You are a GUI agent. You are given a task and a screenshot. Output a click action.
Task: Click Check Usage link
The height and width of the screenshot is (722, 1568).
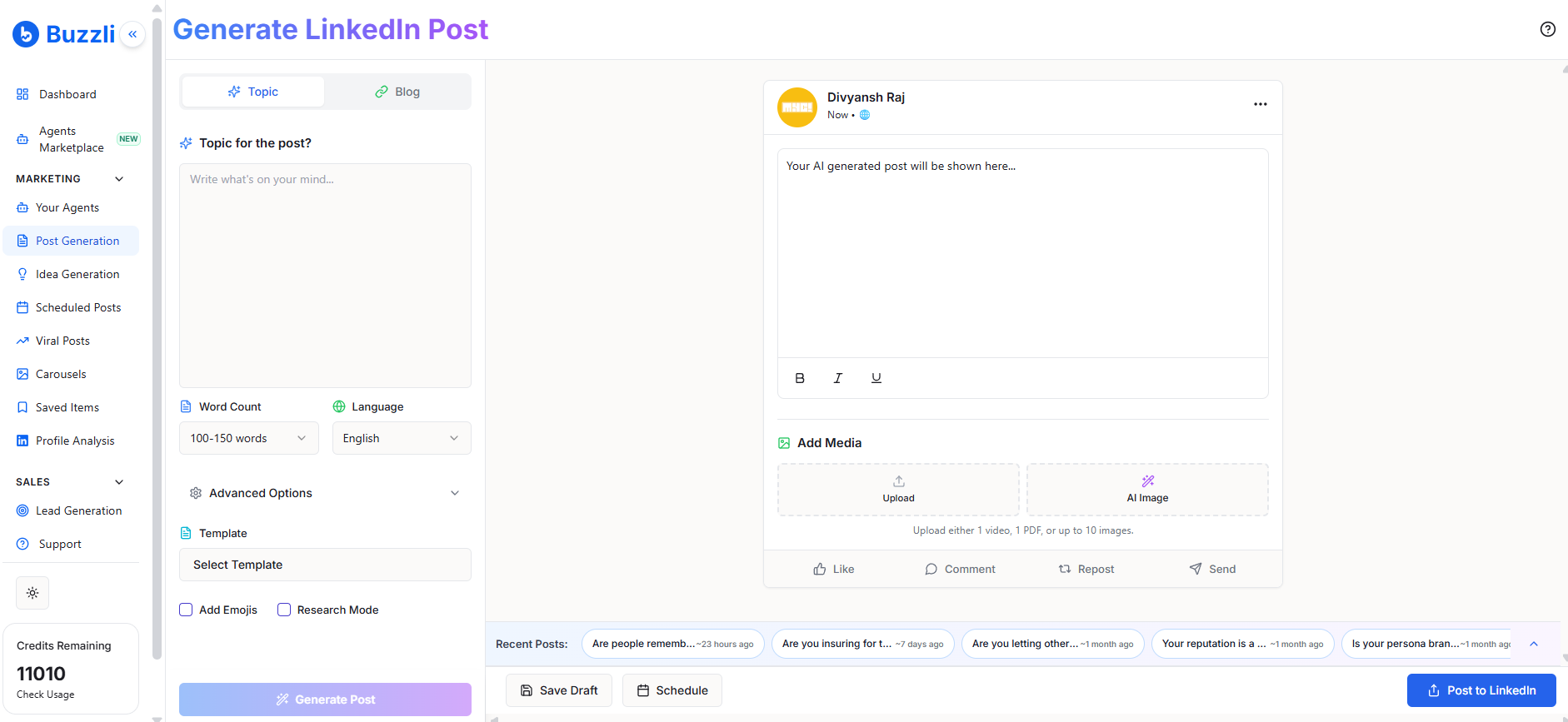pyautogui.click(x=46, y=695)
